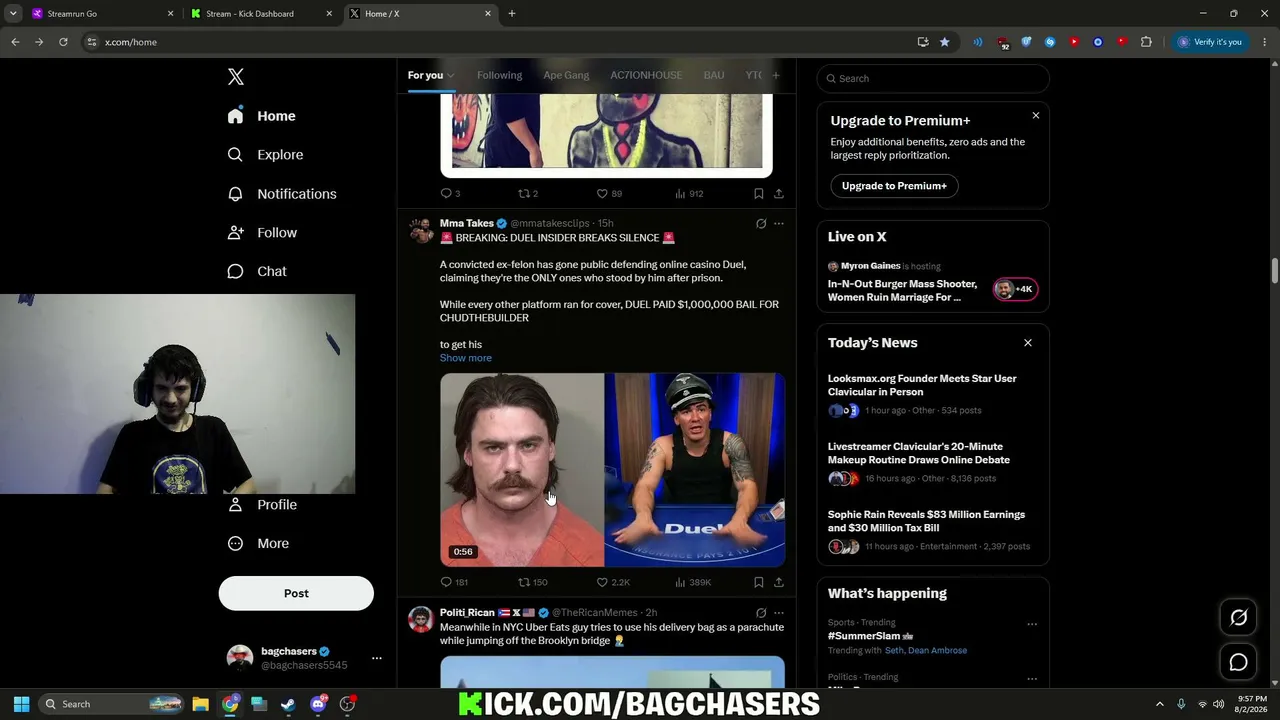
Task: Open the Chrome extensions puzzle icon
Action: (x=1146, y=42)
